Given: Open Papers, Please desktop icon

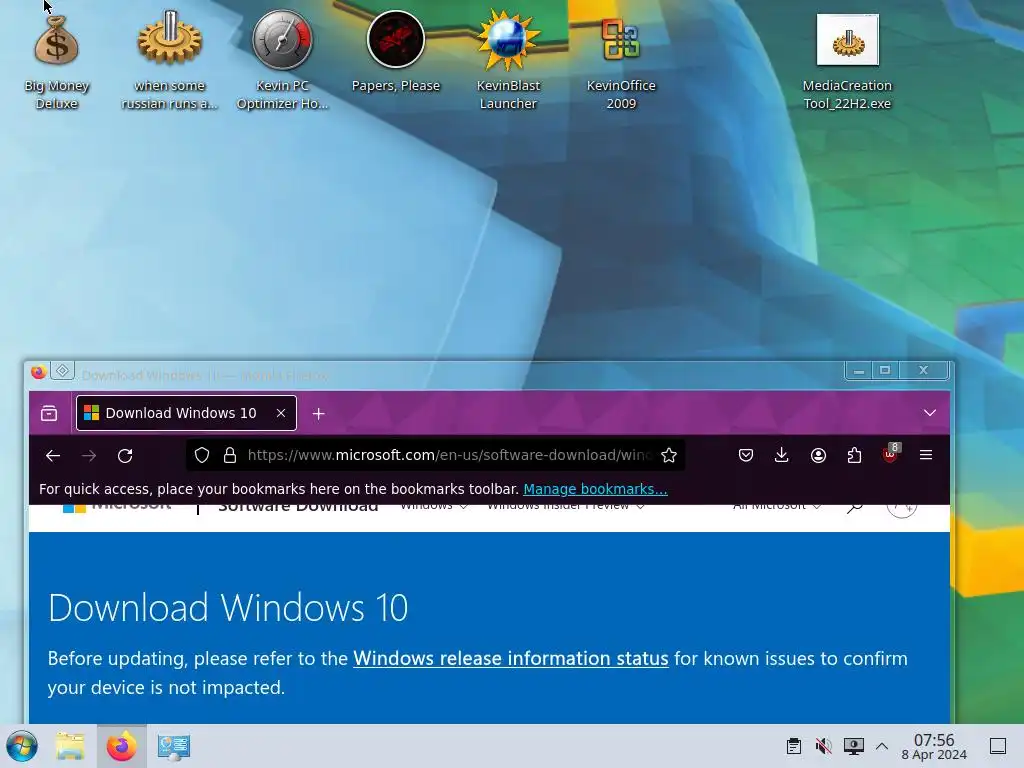Looking at the screenshot, I should coord(396,52).
